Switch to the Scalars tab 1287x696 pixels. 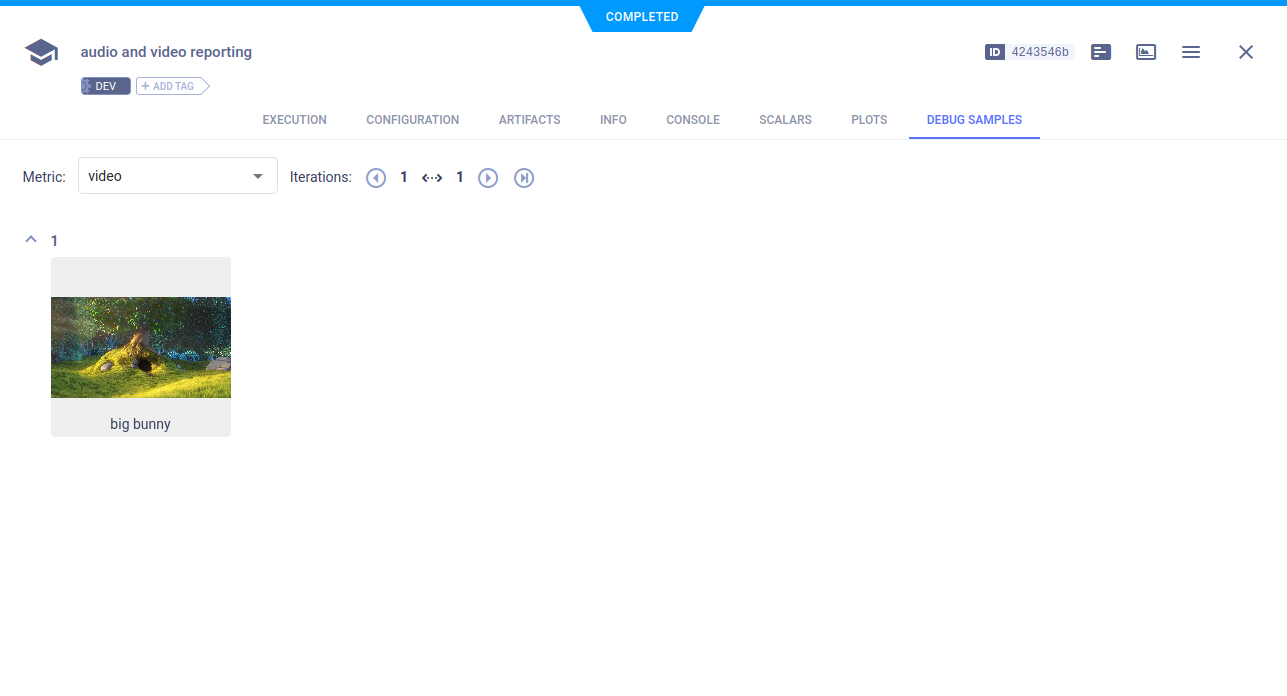785,120
